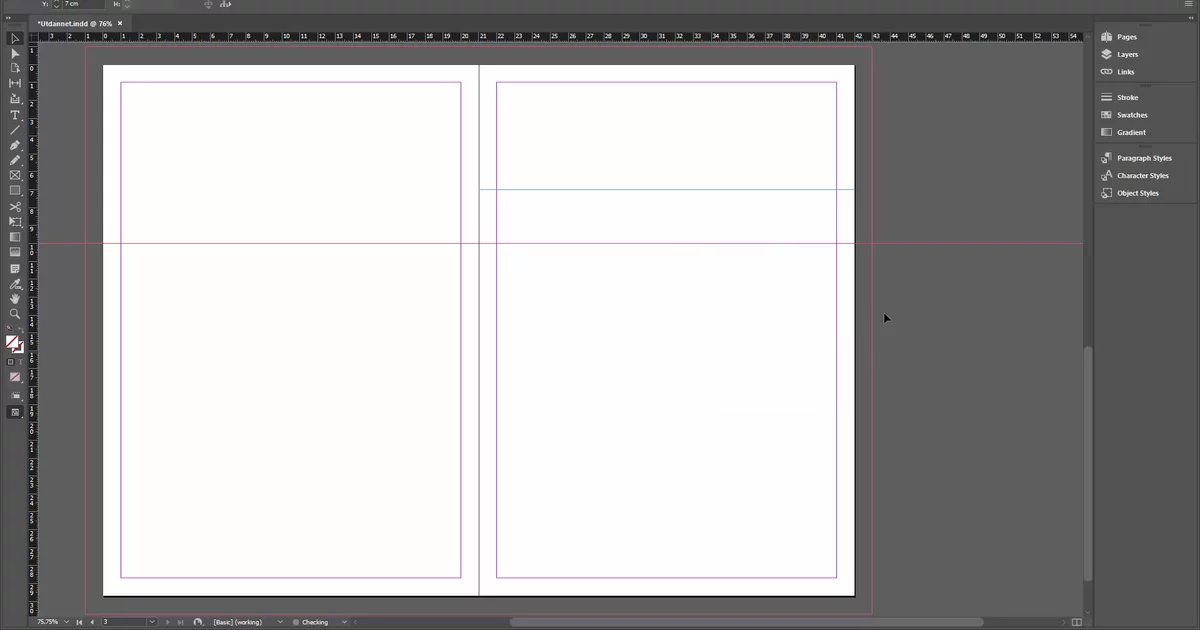1200x630 pixels.
Task: Select the Gradient Swatch tool
Action: [x=15, y=237]
